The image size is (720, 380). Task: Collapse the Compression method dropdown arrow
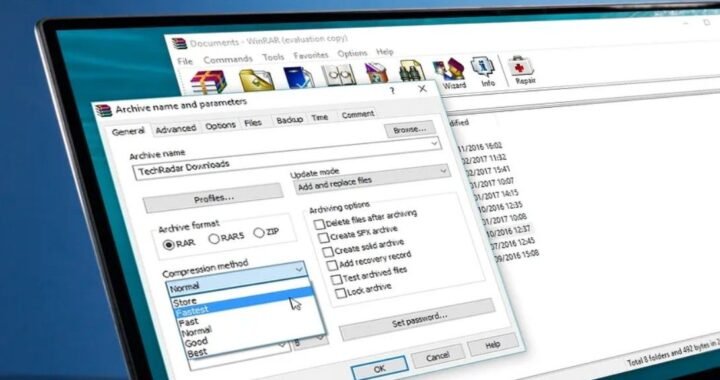coord(299,270)
